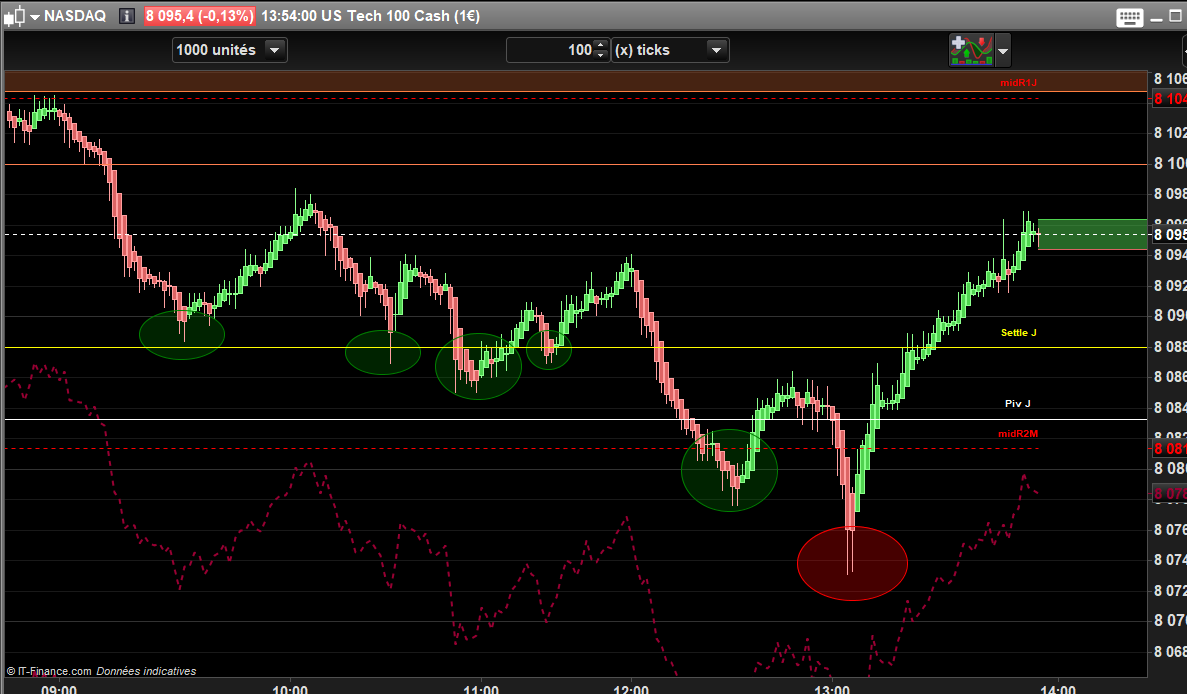Click the 10:00 time axis label

(290, 688)
